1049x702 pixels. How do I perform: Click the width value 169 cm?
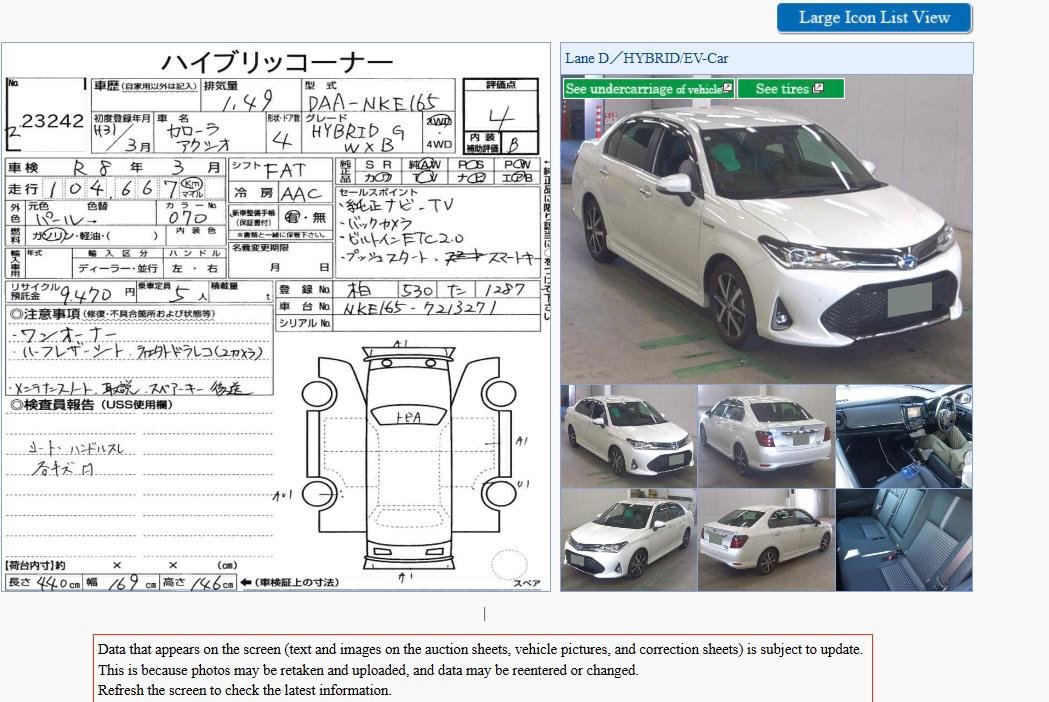[x=124, y=583]
